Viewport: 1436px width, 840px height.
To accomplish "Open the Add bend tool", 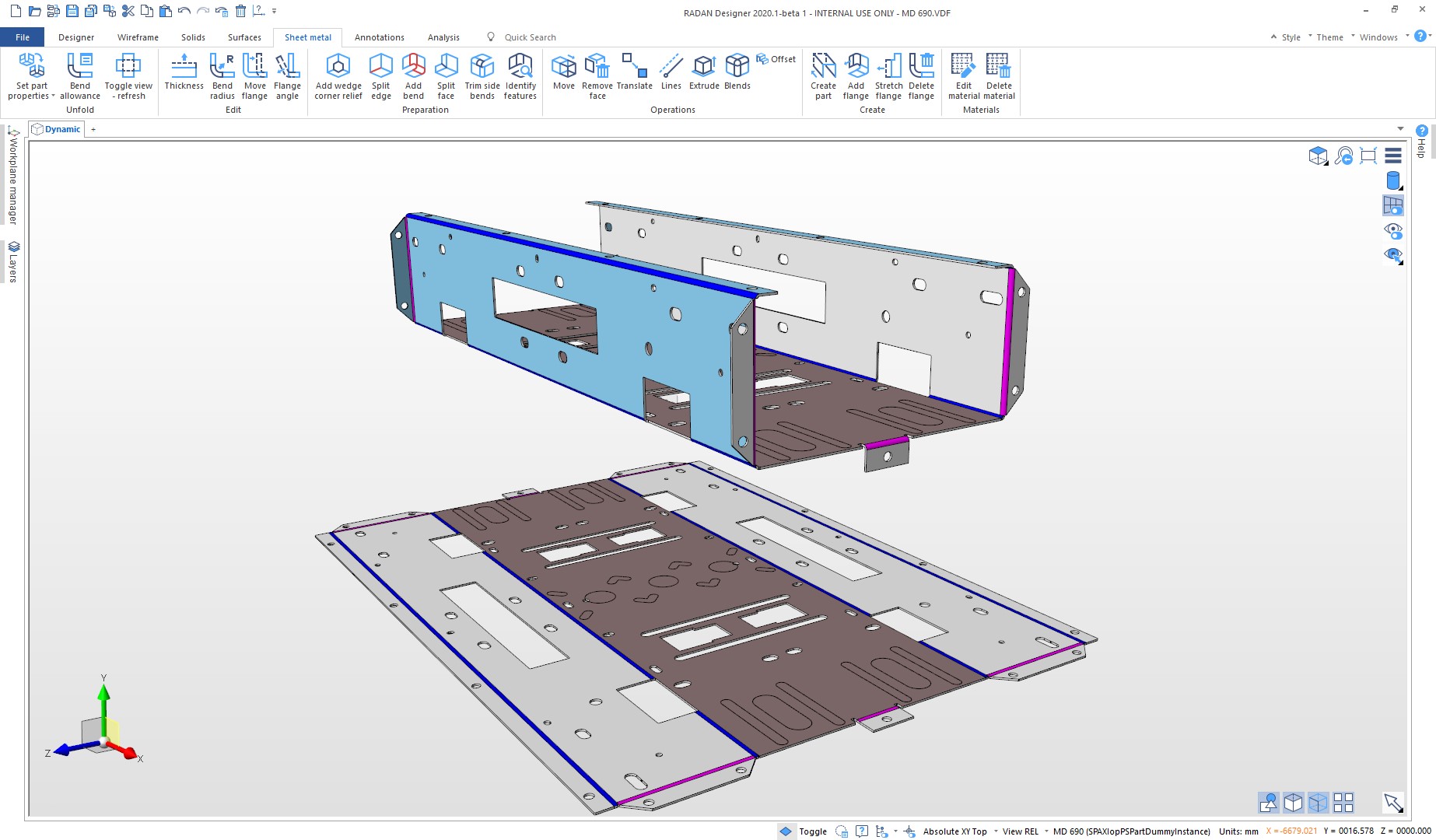I will 413,75.
